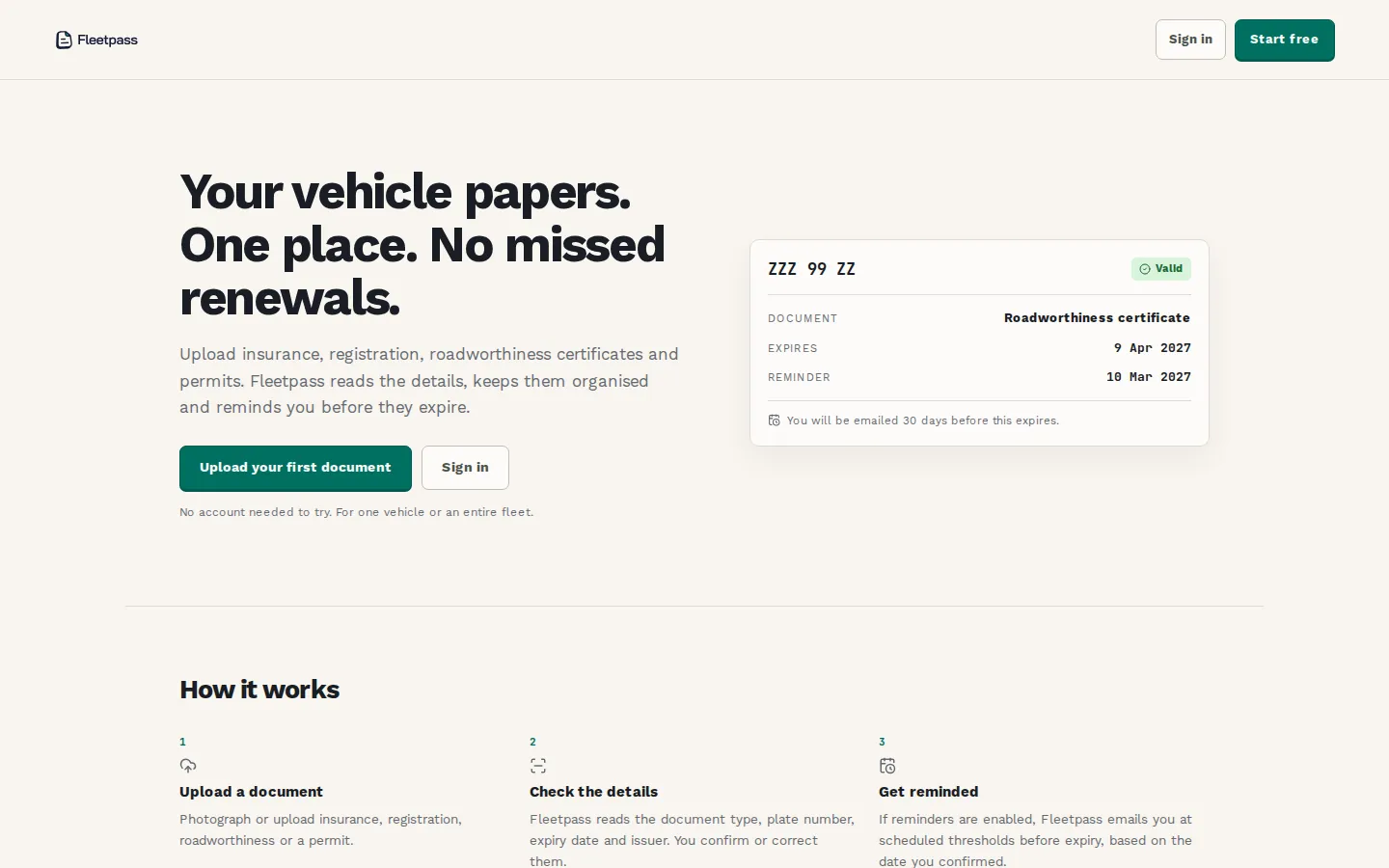This screenshot has width=1389, height=868.
Task: Click the calendar icon beside the email reminder note
Action: [x=774, y=420]
